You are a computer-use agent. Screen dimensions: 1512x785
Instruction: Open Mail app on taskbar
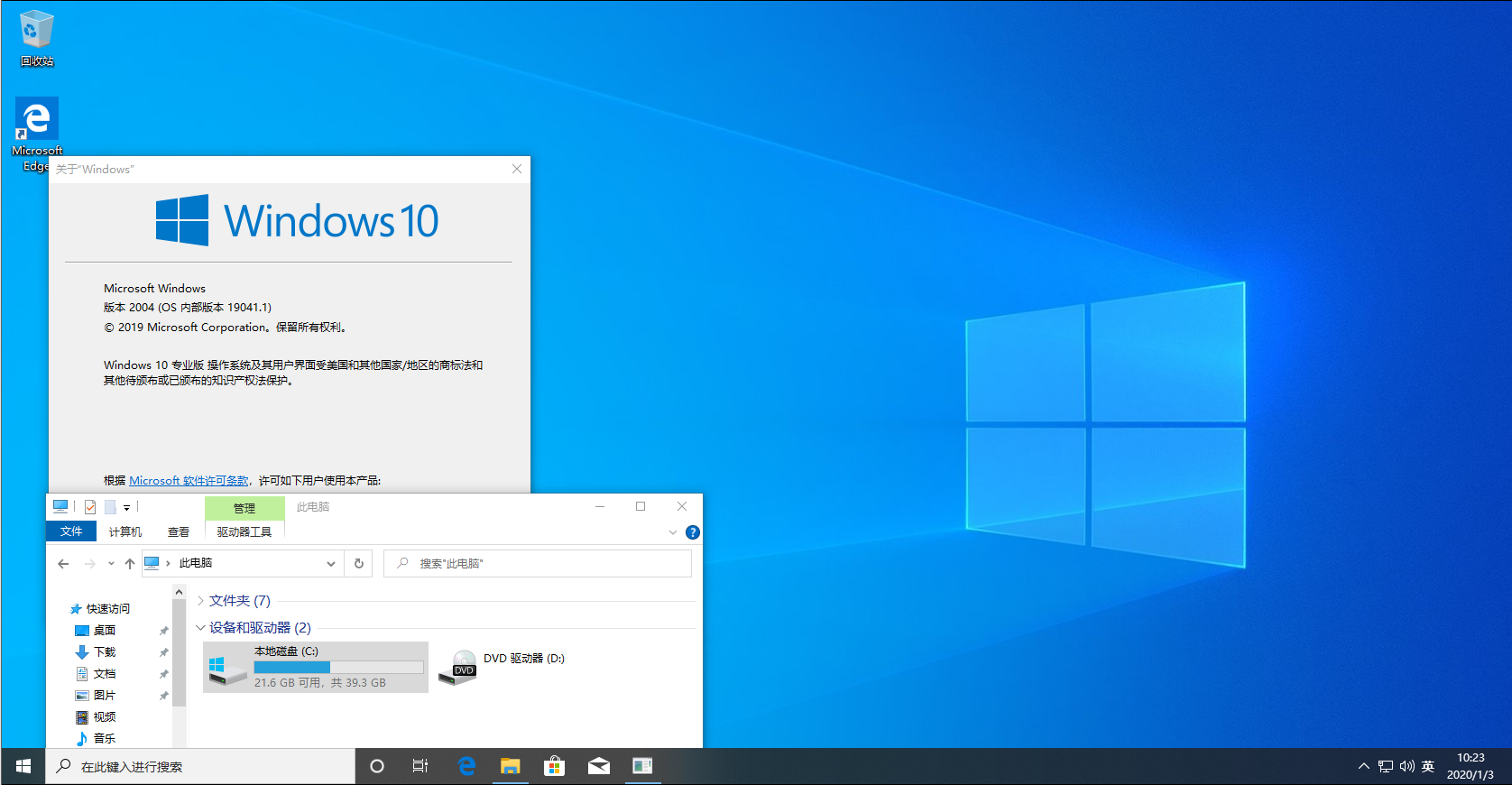tap(598, 766)
